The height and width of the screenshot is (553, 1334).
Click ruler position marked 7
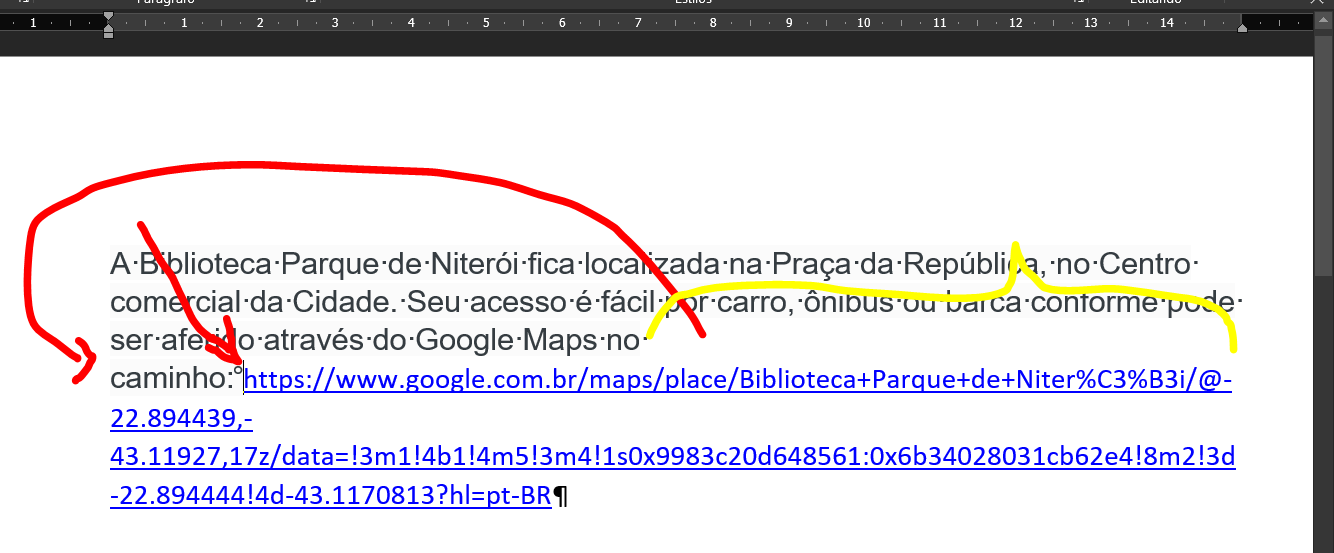pyautogui.click(x=637, y=22)
